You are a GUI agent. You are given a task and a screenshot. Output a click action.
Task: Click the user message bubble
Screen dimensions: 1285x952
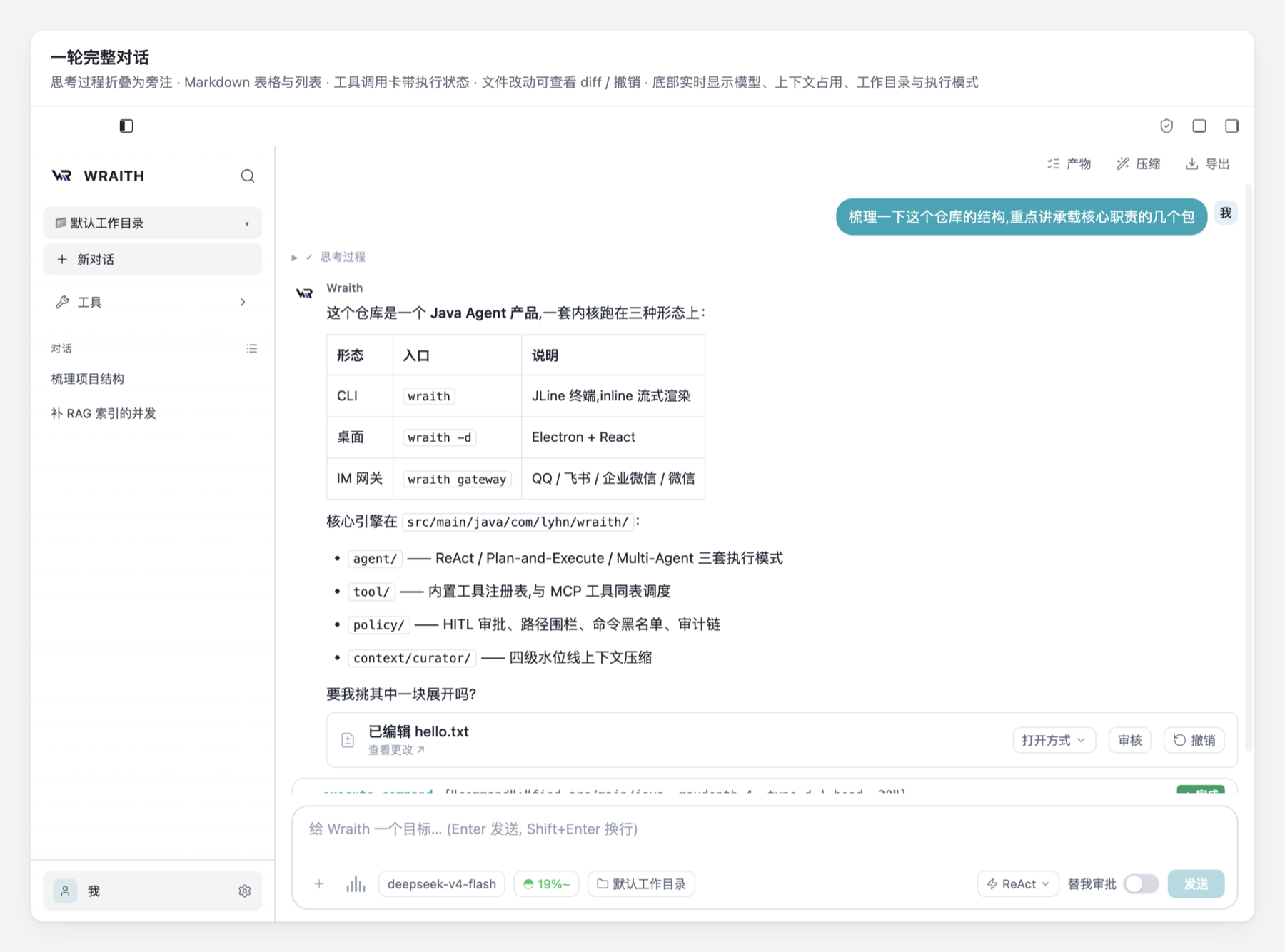(x=1022, y=217)
